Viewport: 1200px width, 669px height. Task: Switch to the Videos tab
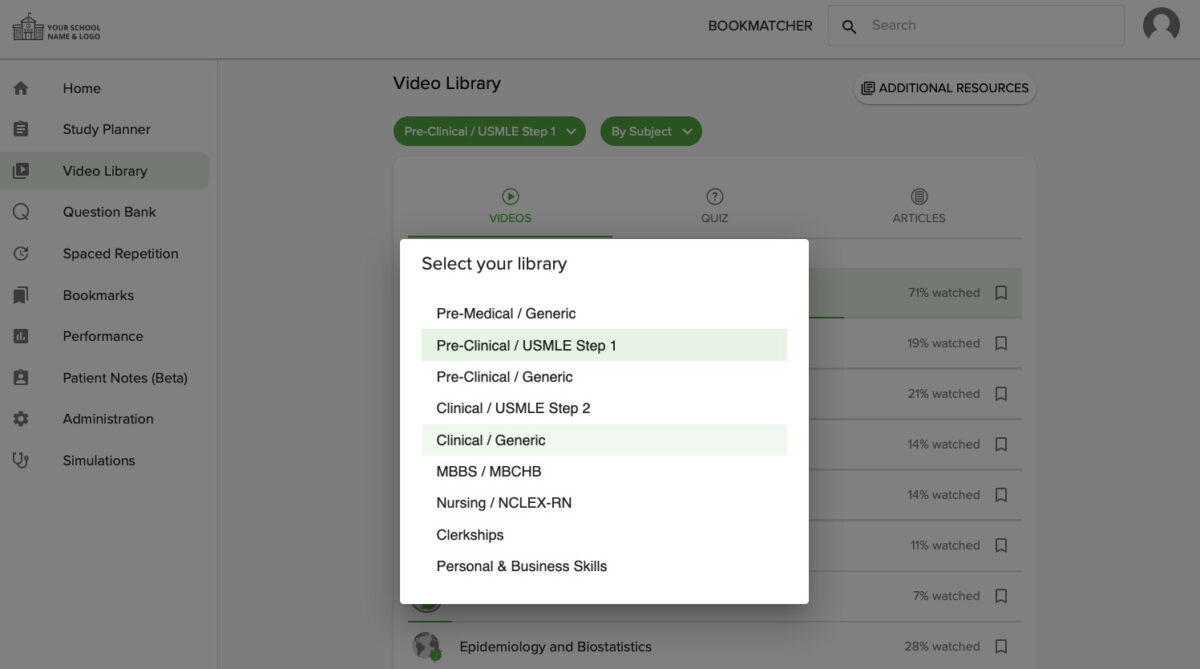(510, 207)
